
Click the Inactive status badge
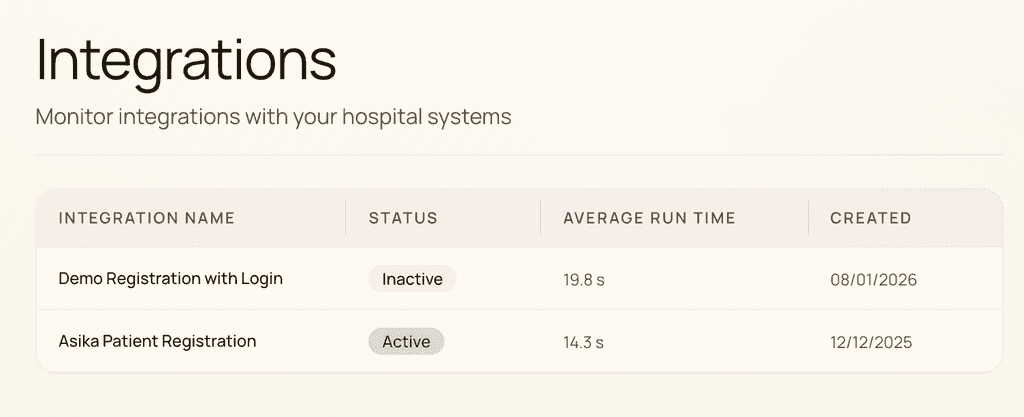point(412,279)
